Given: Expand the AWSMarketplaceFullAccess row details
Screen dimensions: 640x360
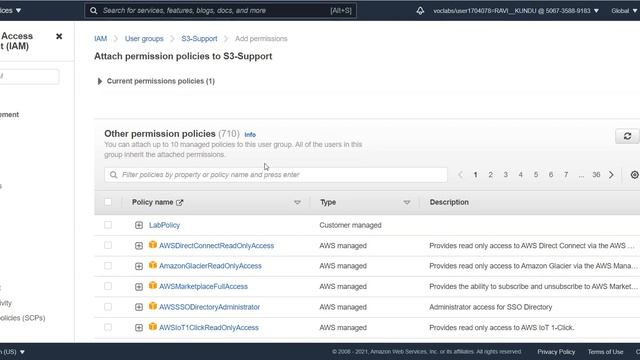Looking at the screenshot, I should tap(139, 287).
